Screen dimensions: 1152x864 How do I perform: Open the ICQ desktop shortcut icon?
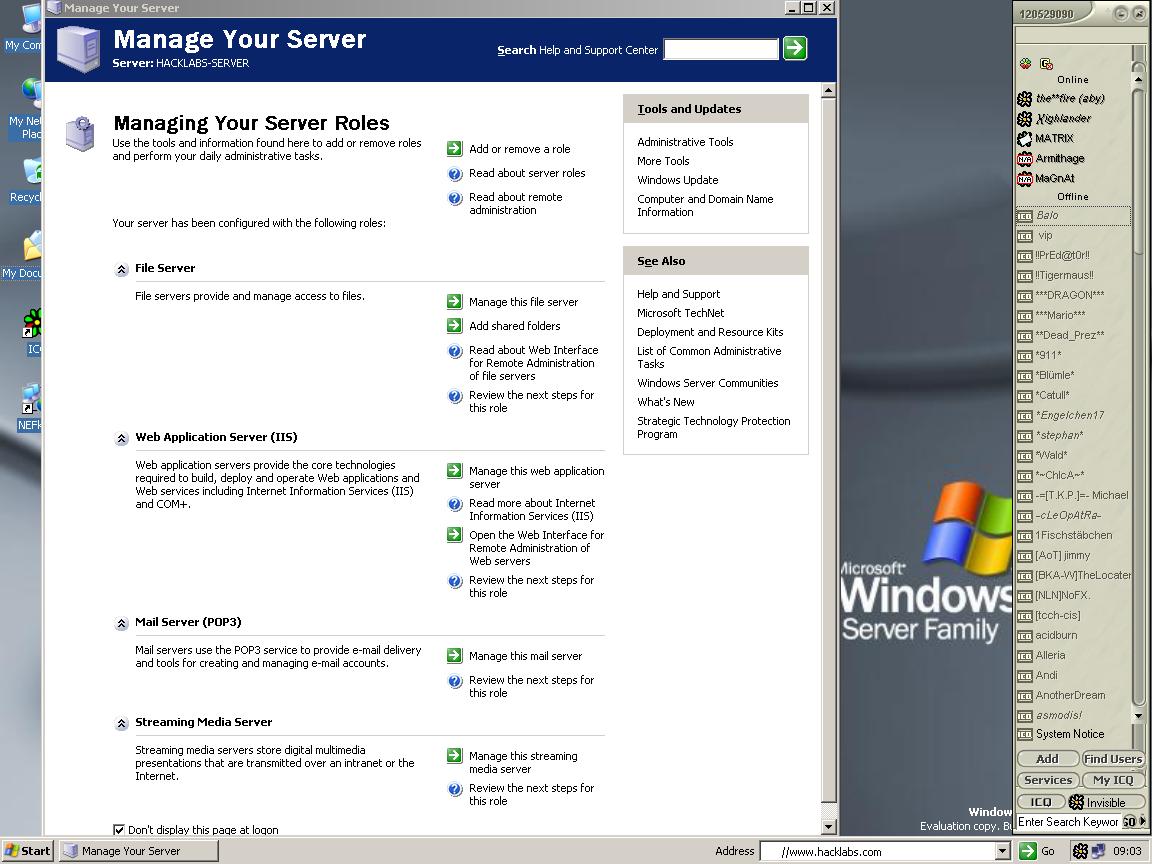[x=33, y=325]
